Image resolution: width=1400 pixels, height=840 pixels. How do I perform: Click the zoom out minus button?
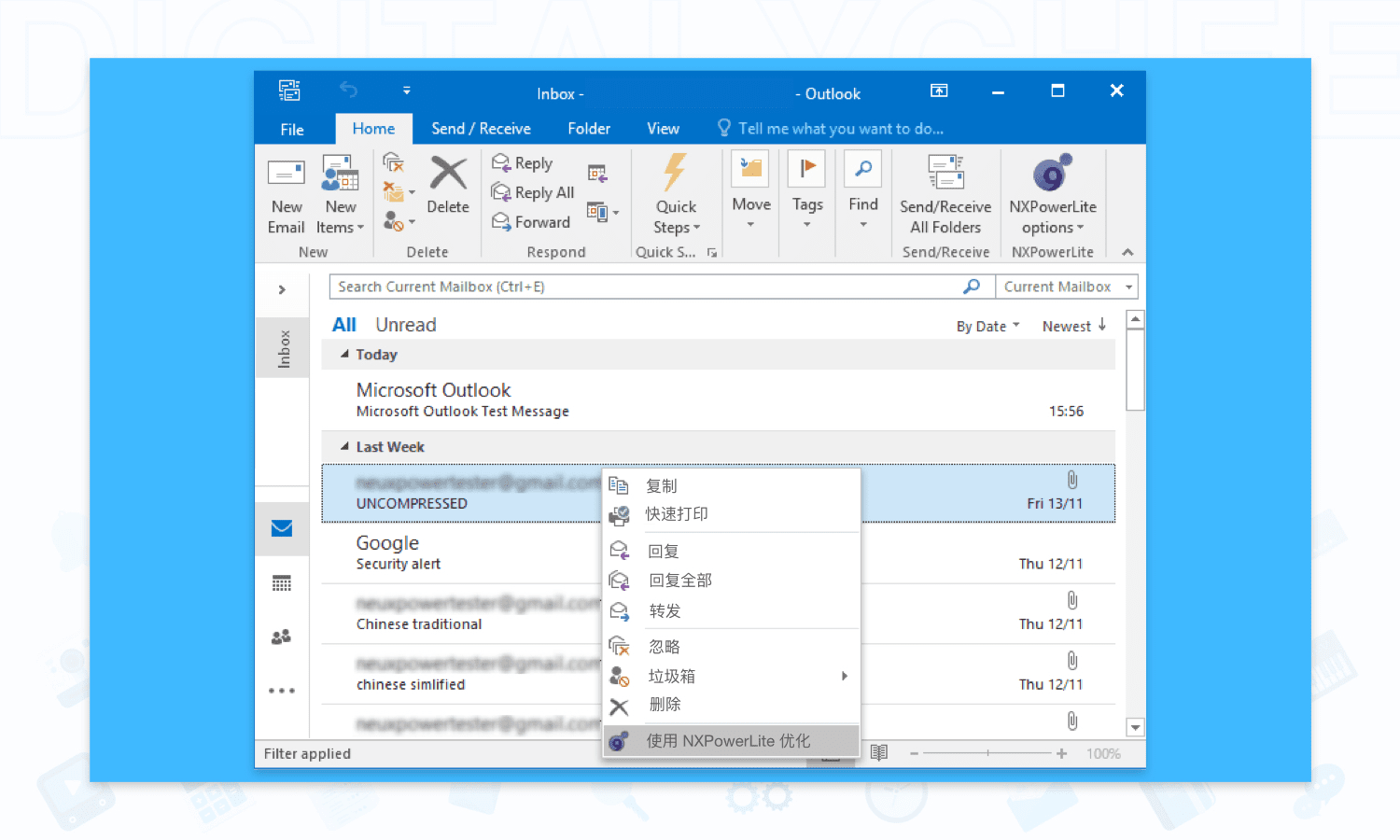[915, 753]
